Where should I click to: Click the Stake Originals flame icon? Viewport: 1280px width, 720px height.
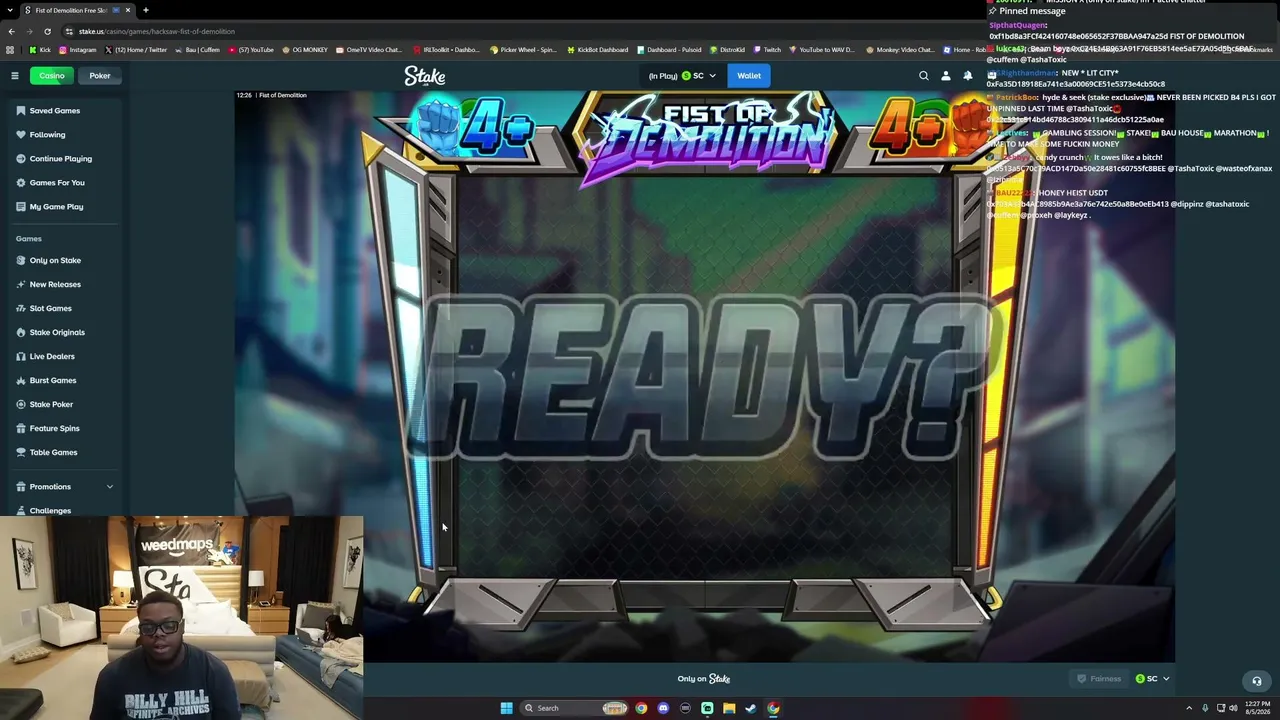click(x=21, y=333)
